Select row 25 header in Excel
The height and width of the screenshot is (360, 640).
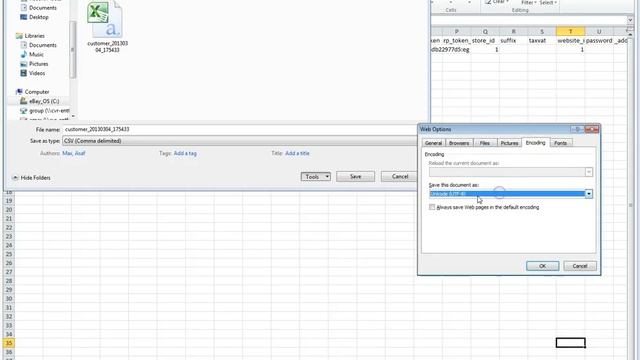pos(9,254)
